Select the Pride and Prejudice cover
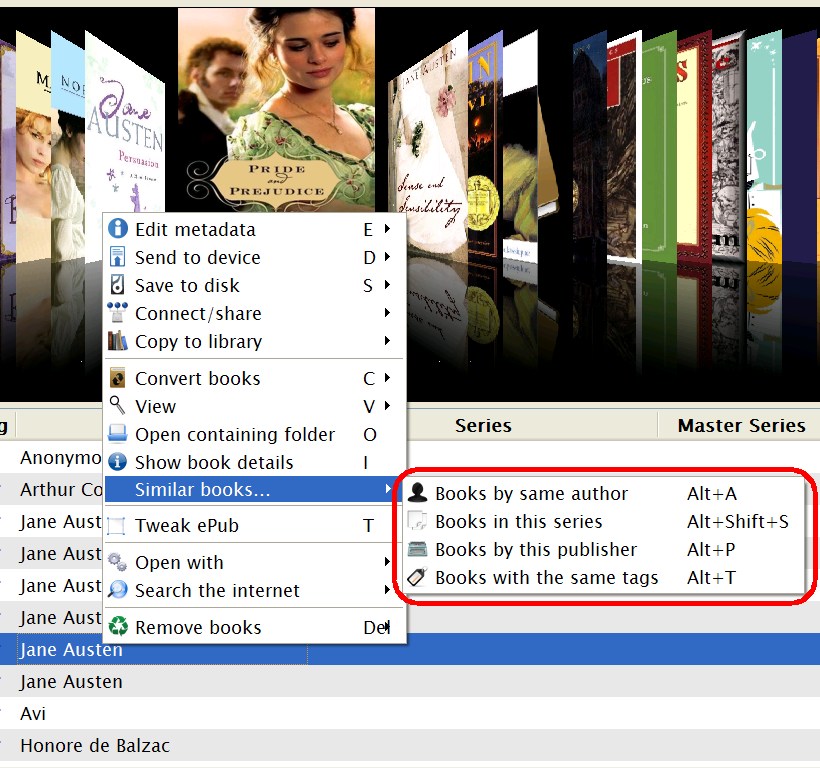The width and height of the screenshot is (820, 768). pyautogui.click(x=276, y=110)
